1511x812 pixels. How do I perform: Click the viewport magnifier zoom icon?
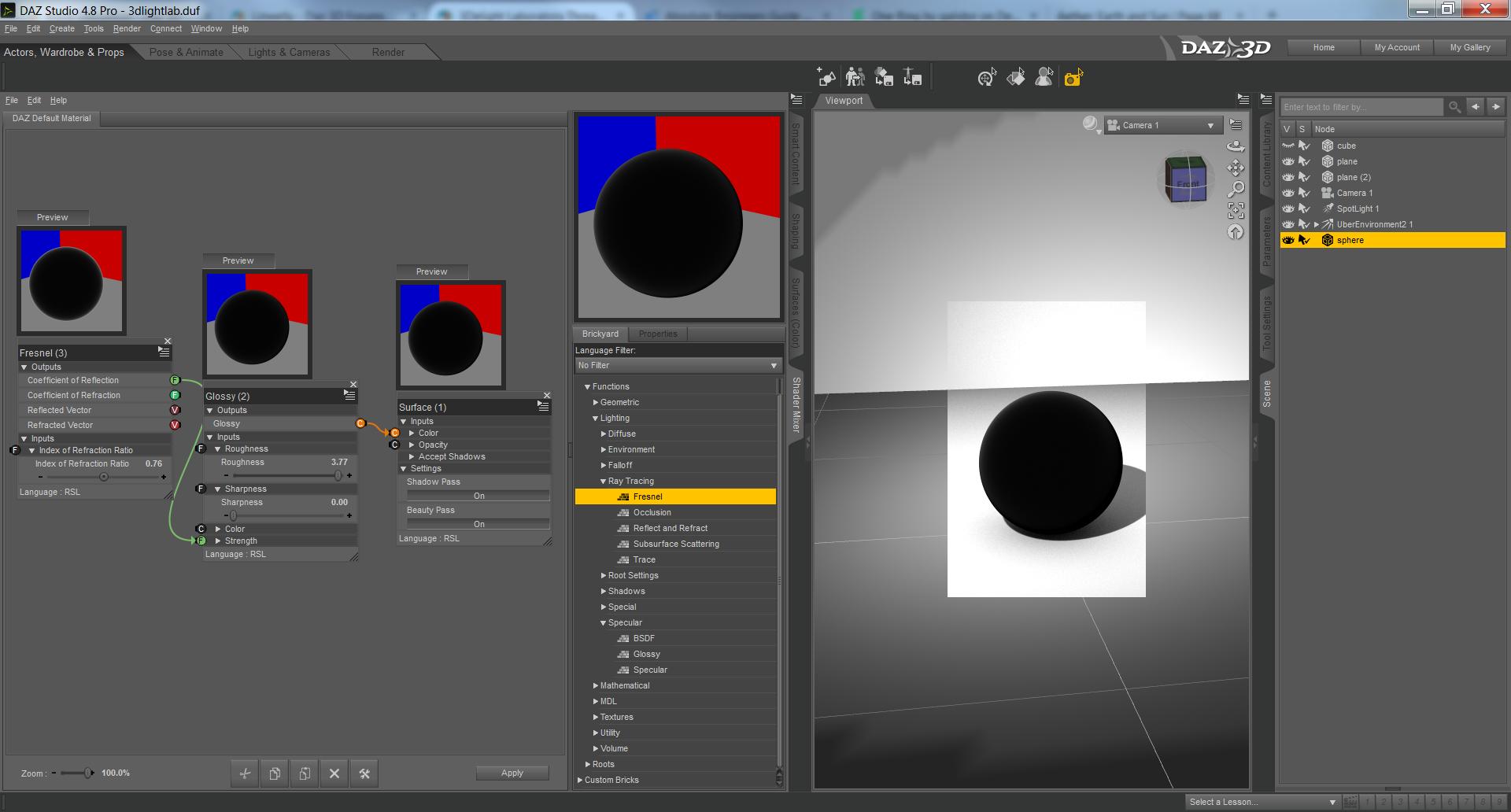click(1236, 189)
